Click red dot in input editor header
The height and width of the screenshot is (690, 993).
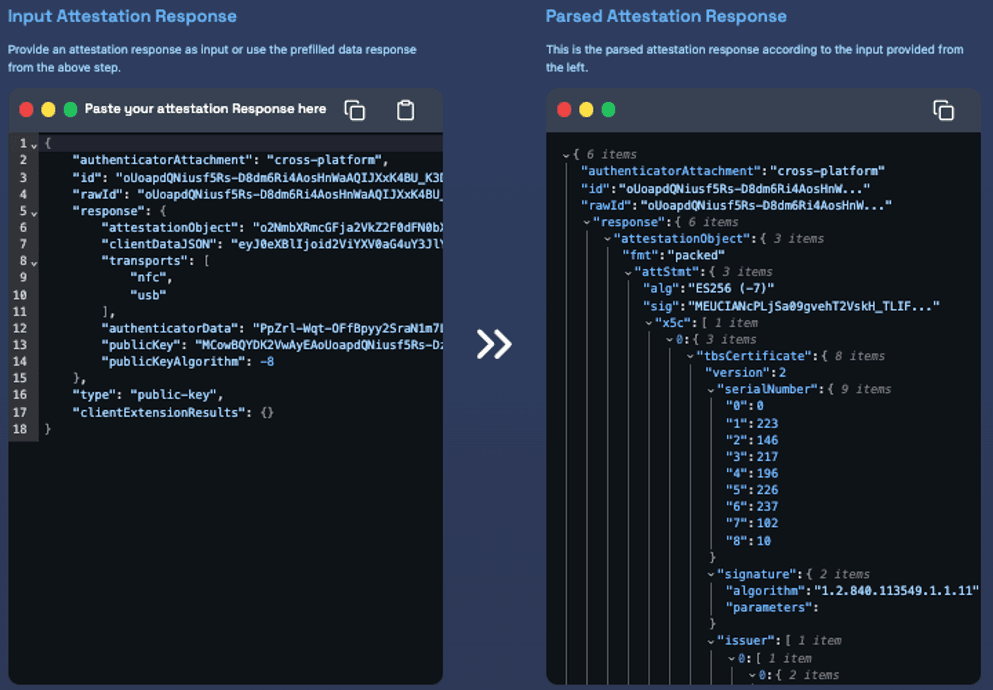click(x=27, y=110)
